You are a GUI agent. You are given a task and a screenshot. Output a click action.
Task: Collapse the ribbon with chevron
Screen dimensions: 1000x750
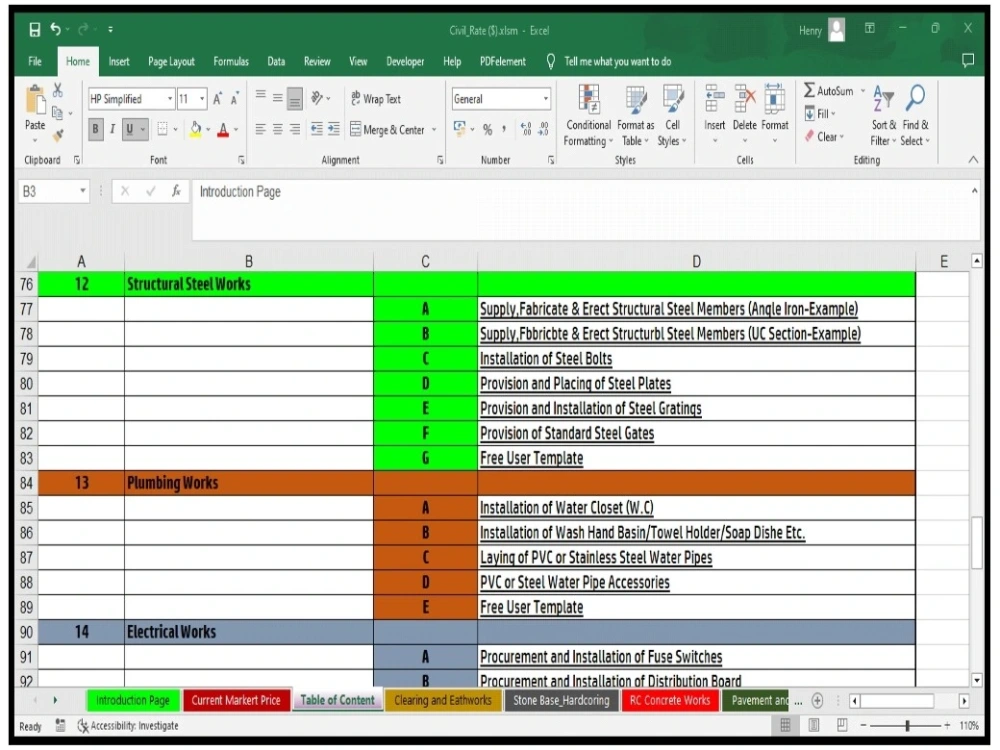pos(973,160)
